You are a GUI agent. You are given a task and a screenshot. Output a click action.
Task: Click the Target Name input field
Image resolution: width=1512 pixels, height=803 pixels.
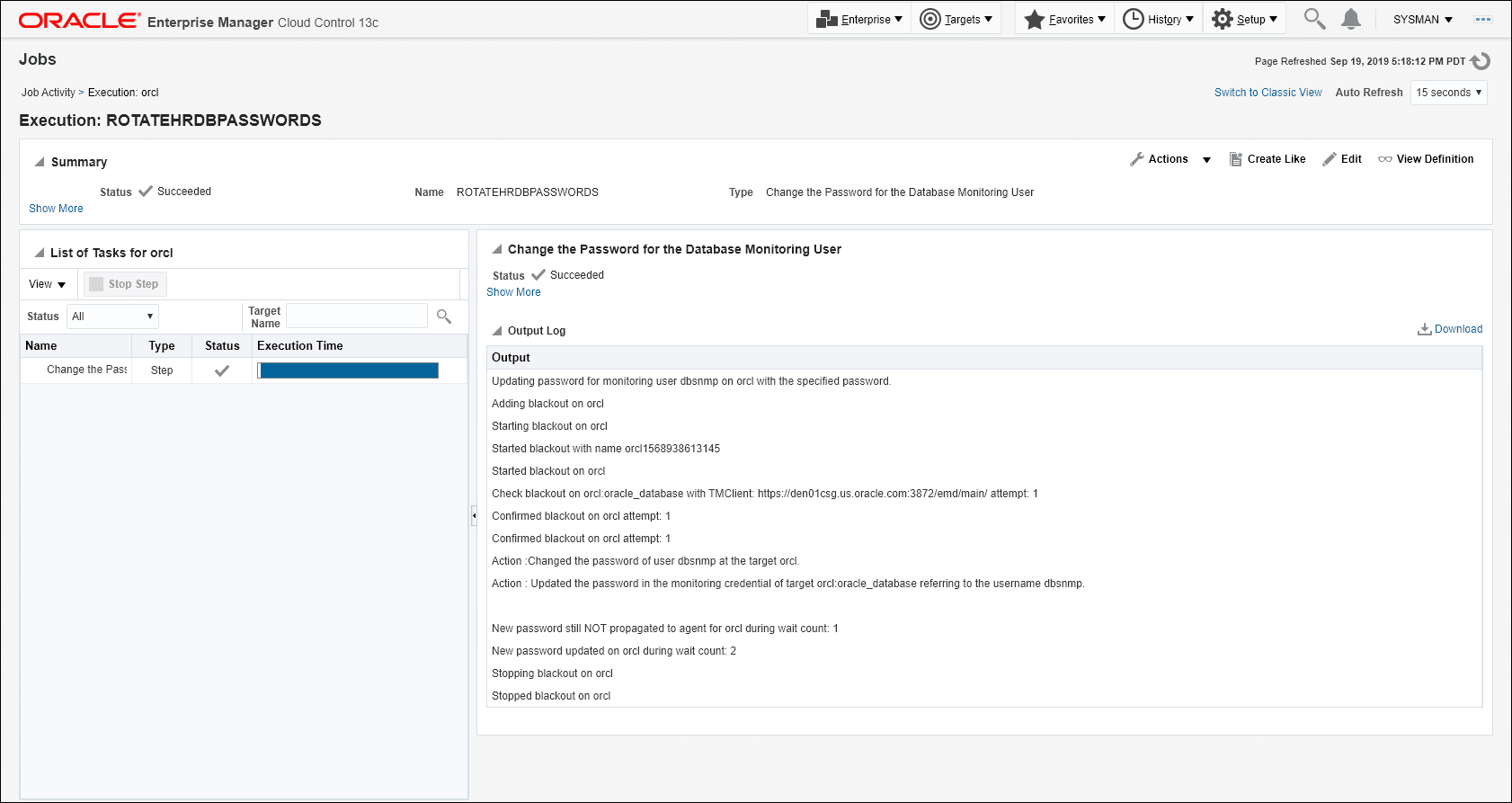click(357, 317)
